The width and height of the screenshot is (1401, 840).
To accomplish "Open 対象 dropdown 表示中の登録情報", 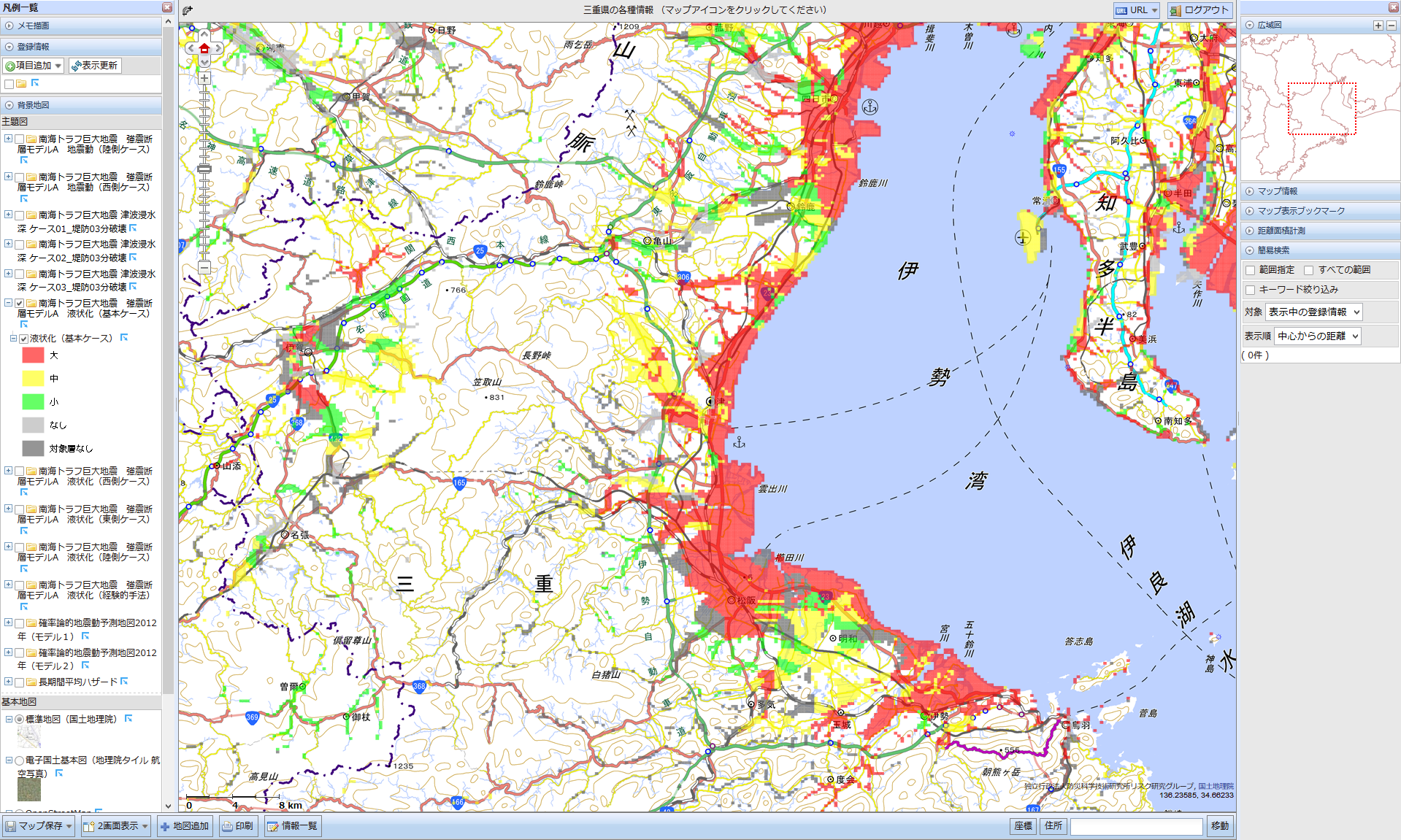I will coord(1313,312).
